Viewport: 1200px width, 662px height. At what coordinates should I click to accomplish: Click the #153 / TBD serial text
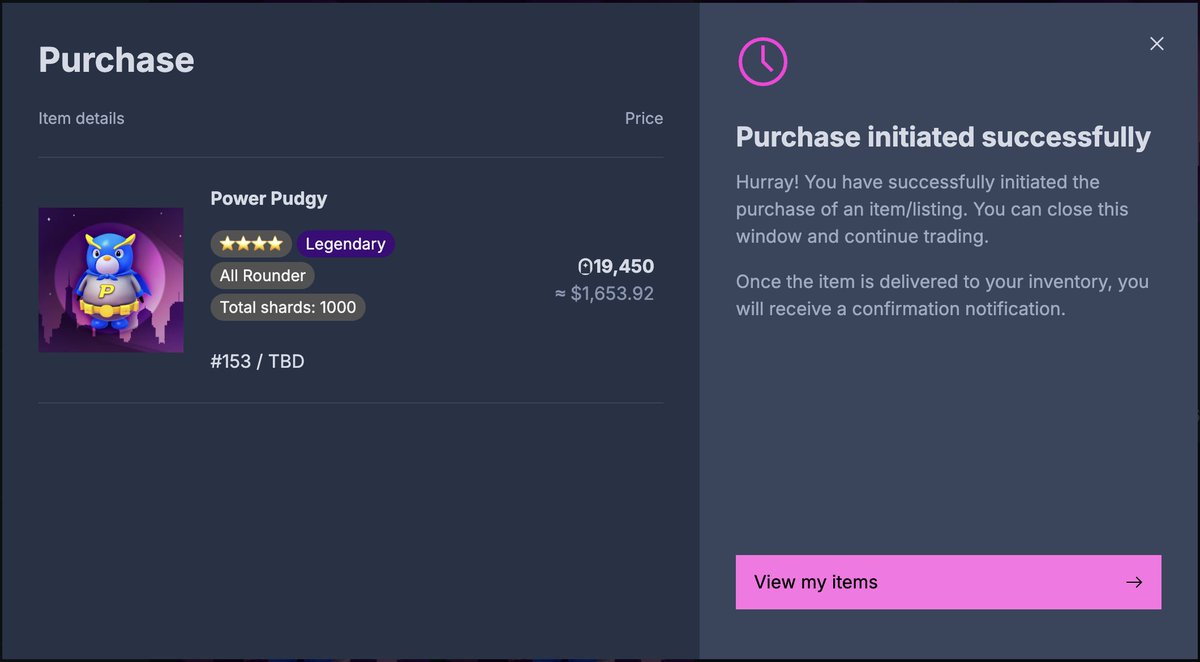pyautogui.click(x=258, y=361)
